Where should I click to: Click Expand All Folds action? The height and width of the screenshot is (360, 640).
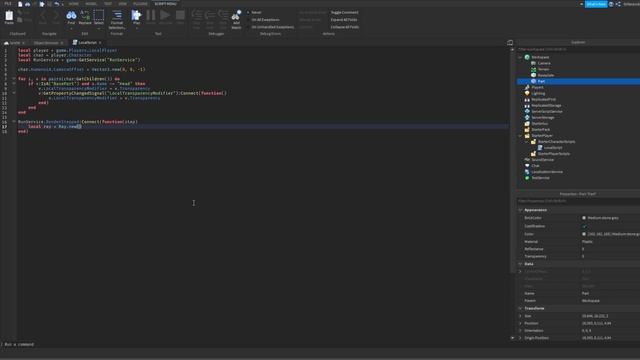tap(344, 20)
